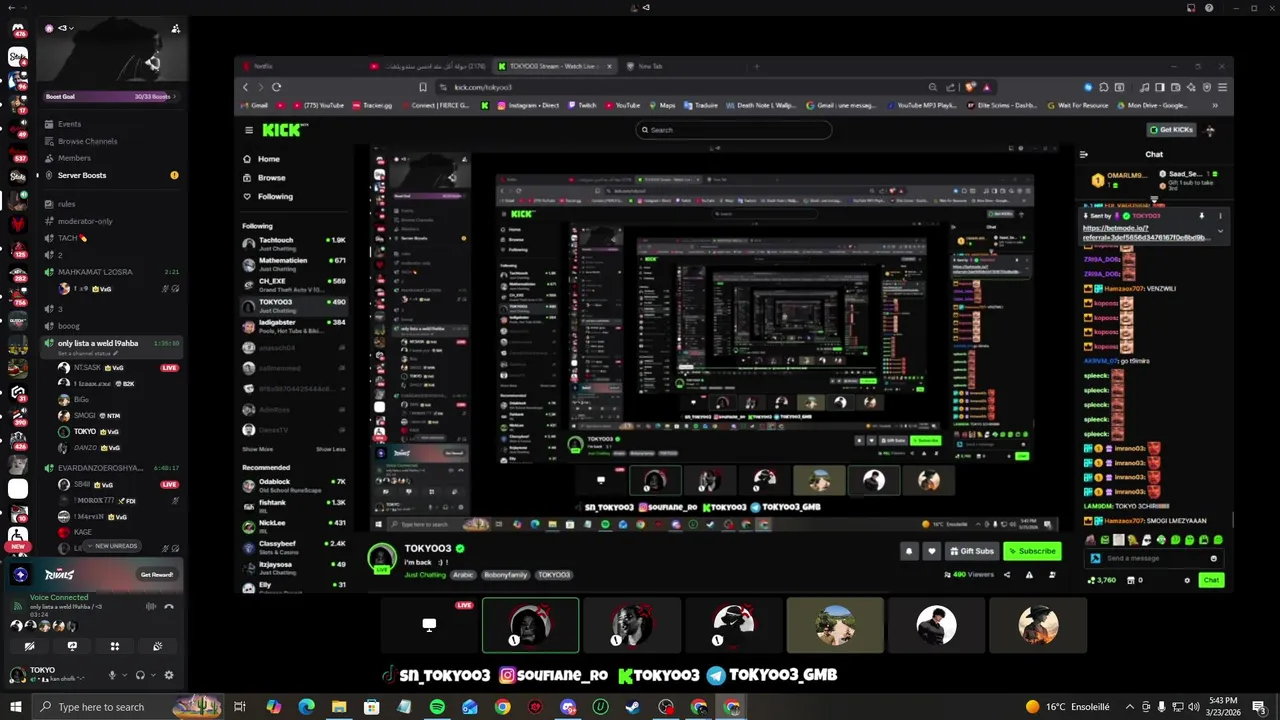Click the Discord inbox icon in title bar
Viewport: 1280px width, 720px height.
tap(1191, 8)
